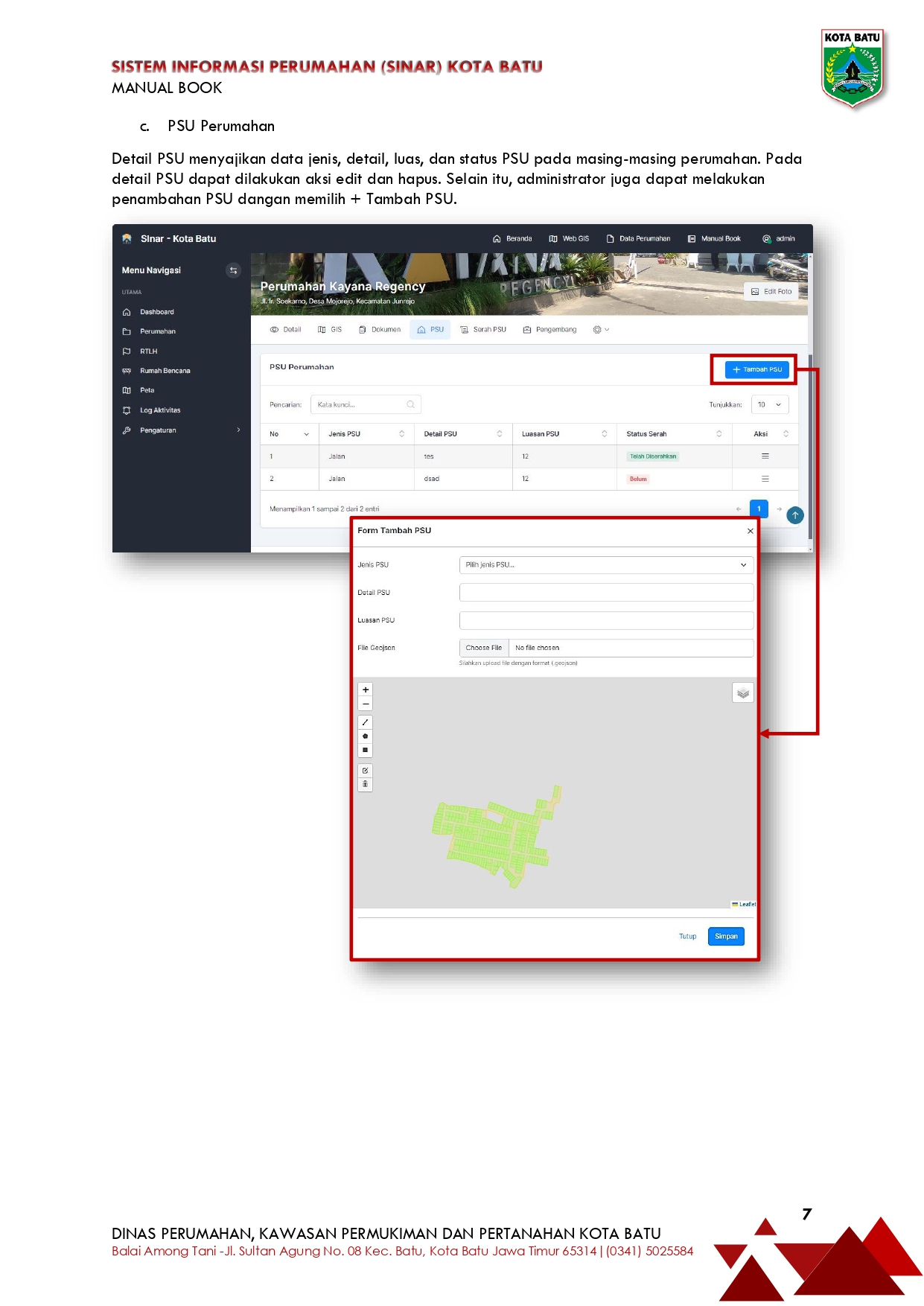Open action menu for row dsad
Viewport: 924px width, 1306px height.
click(765, 479)
